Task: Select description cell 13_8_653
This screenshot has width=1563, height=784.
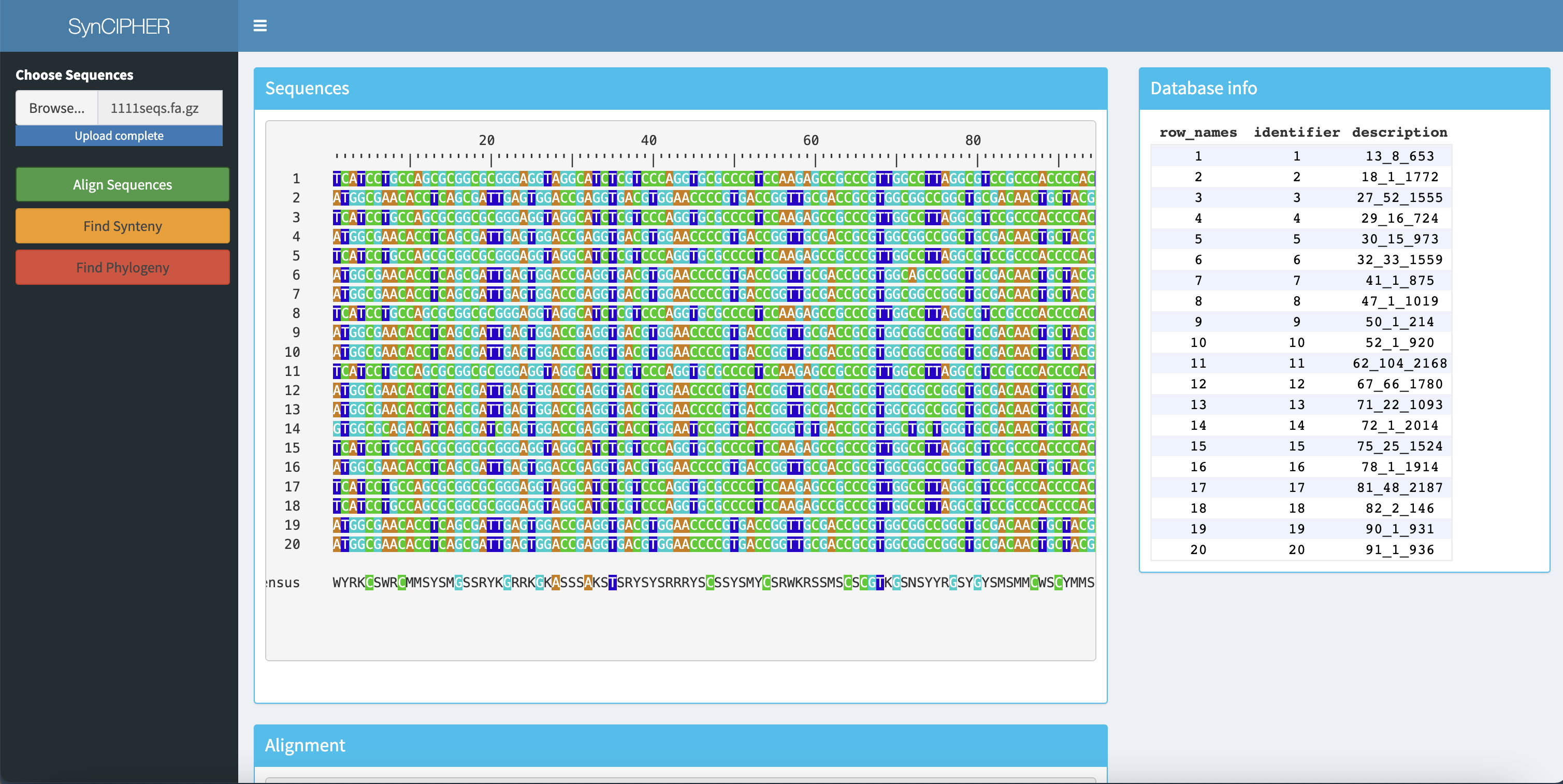Action: 1399,156
